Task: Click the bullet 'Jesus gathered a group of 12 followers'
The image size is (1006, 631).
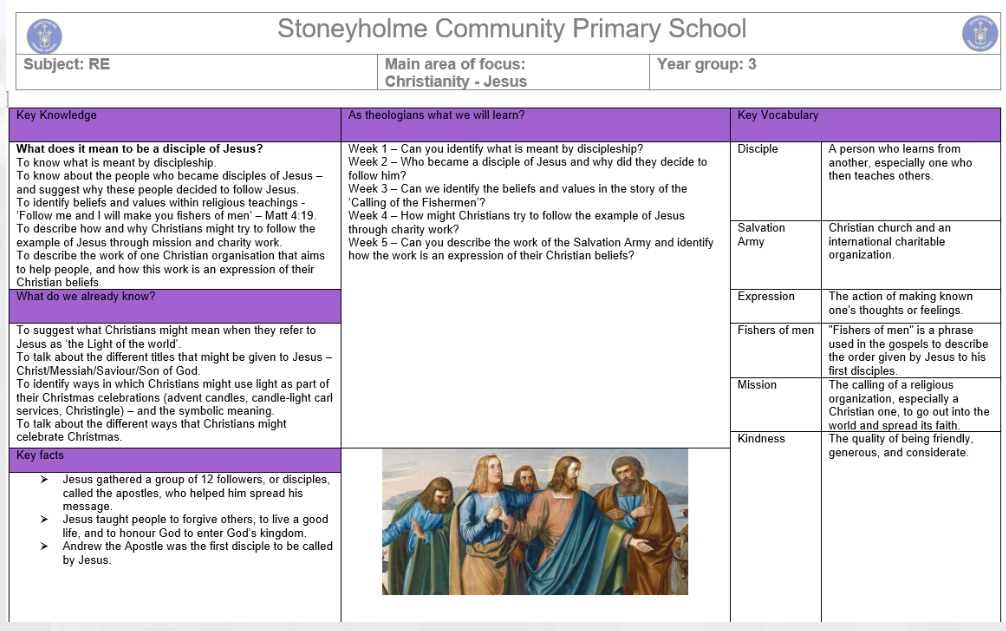Action: point(196,492)
